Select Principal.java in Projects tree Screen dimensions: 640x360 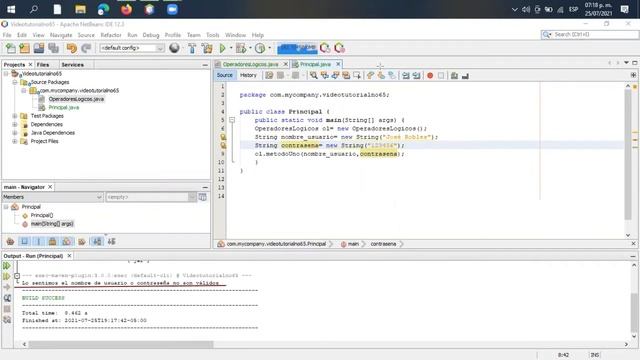tap(64, 108)
